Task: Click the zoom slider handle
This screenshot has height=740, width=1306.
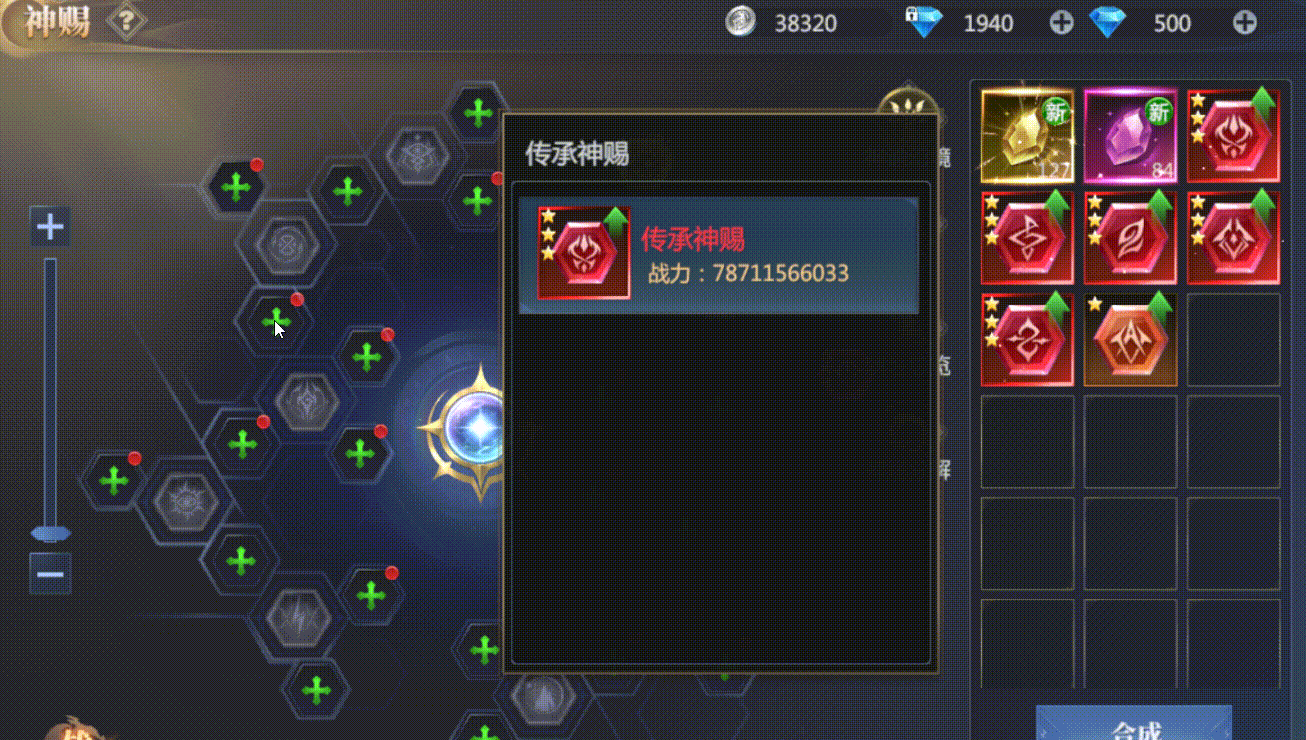Action: (50, 533)
